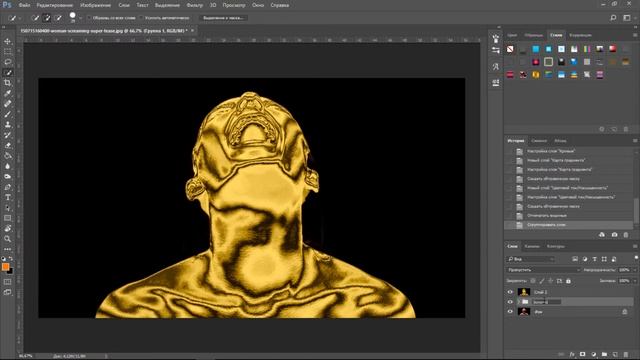Viewport: 640px width, 360px height.
Task: Click the orange foreground color swatch
Action: click(x=5, y=267)
